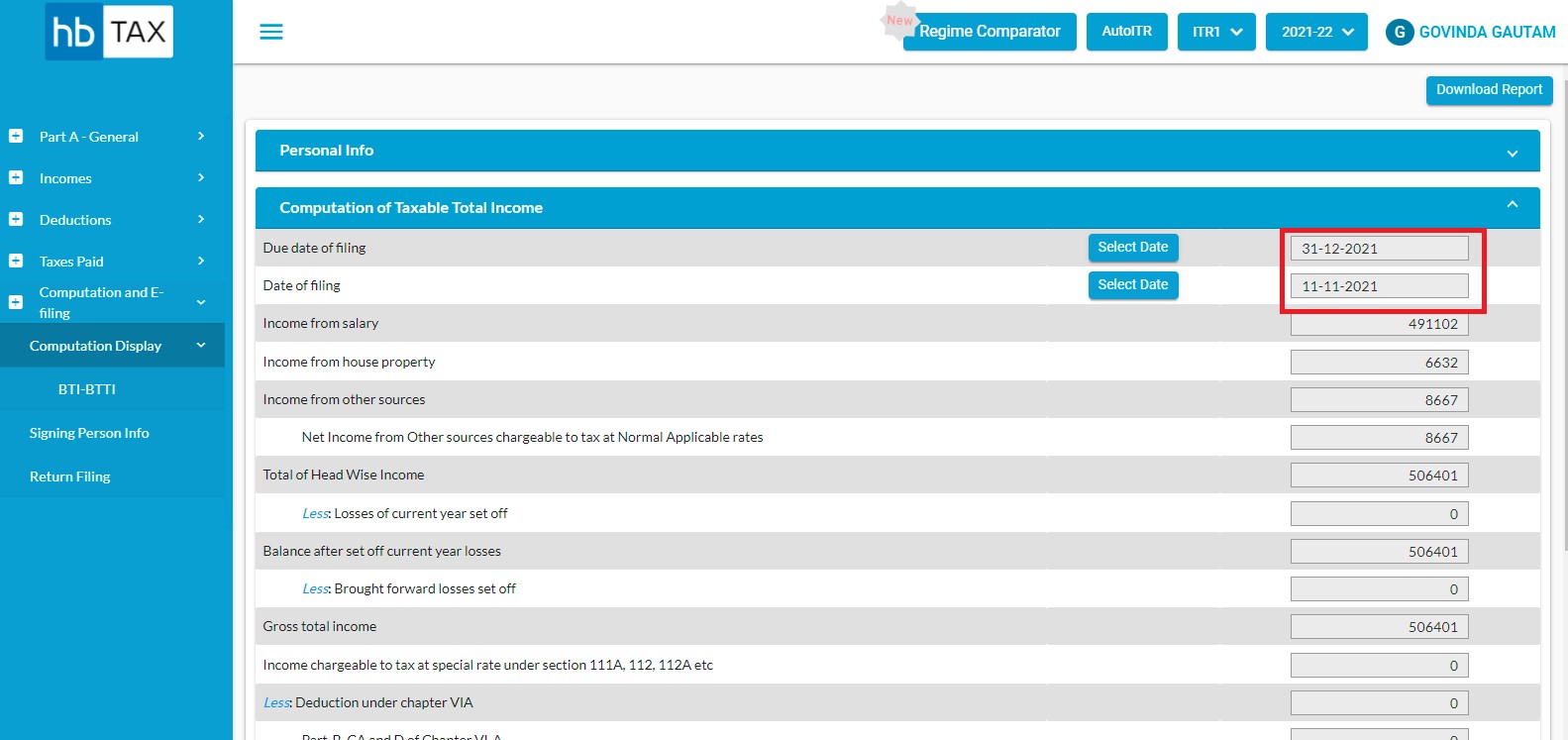Click Income from salary value 491102
Screen dimensions: 1568x740
pyautogui.click(x=1380, y=324)
